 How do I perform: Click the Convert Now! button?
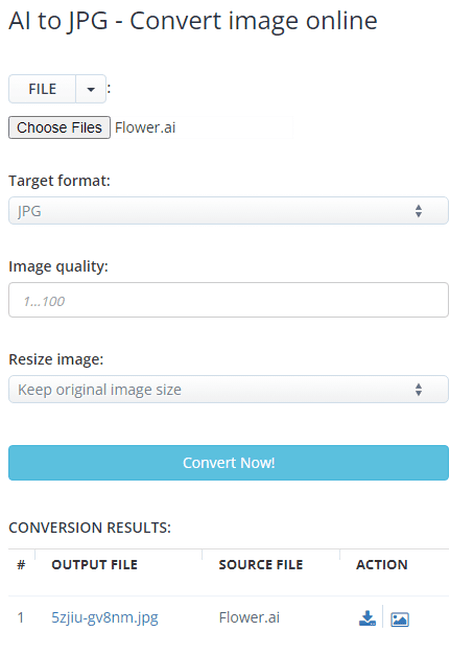[228, 462]
